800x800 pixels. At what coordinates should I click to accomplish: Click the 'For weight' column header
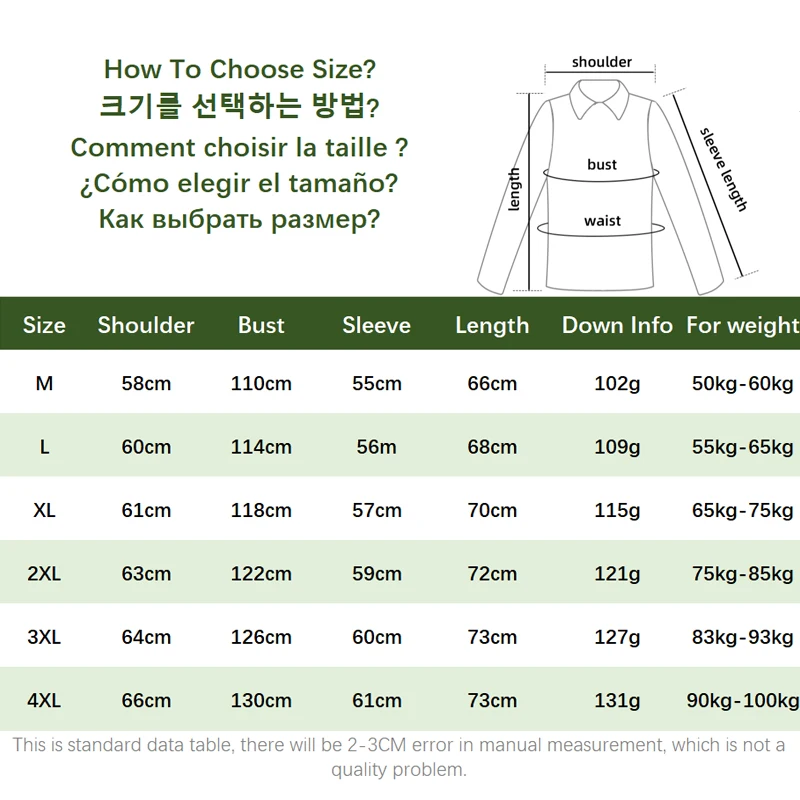coord(743,325)
